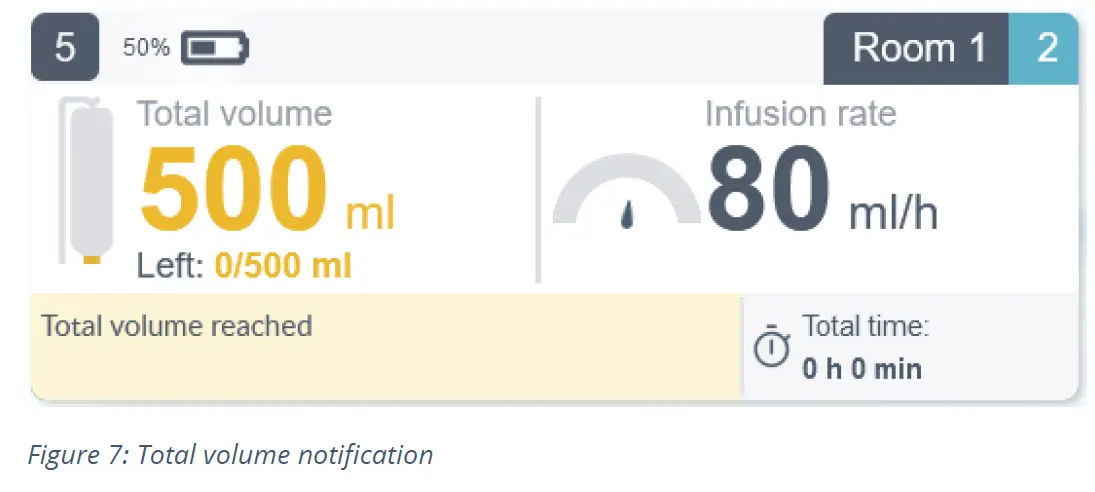Select the Total volume label

[x=234, y=114]
